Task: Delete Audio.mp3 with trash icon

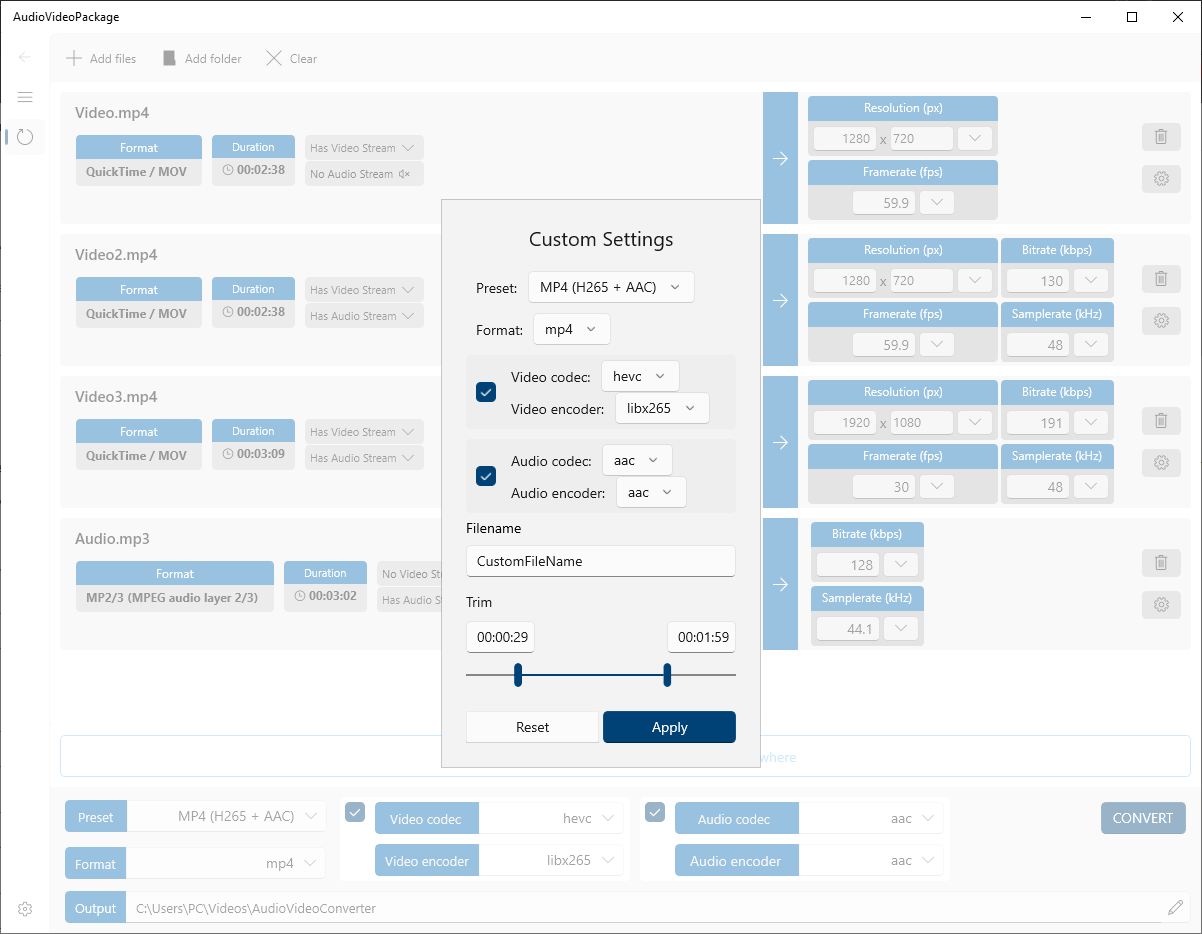Action: (x=1161, y=563)
